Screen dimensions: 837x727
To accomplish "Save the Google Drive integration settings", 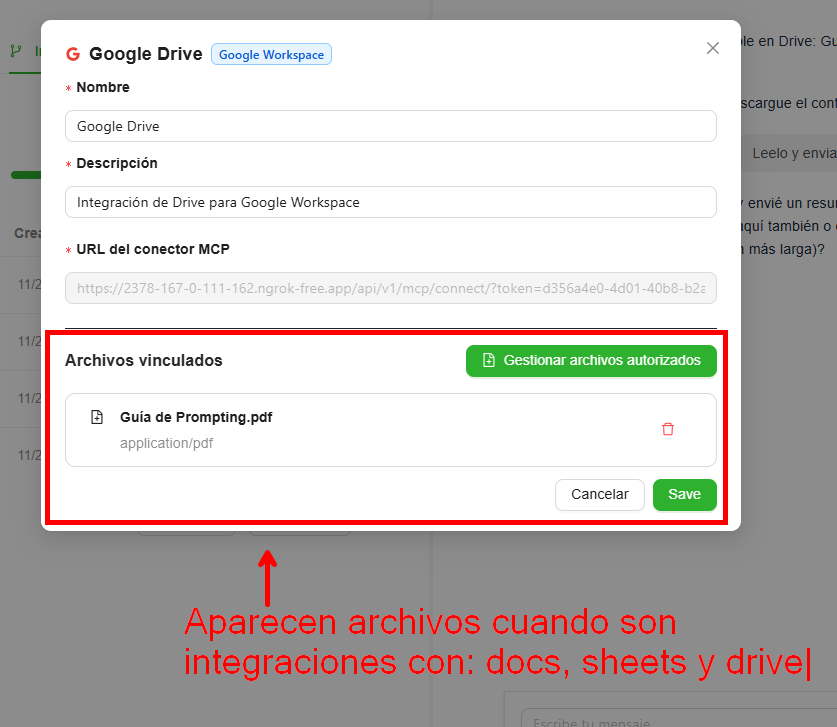I will click(684, 494).
